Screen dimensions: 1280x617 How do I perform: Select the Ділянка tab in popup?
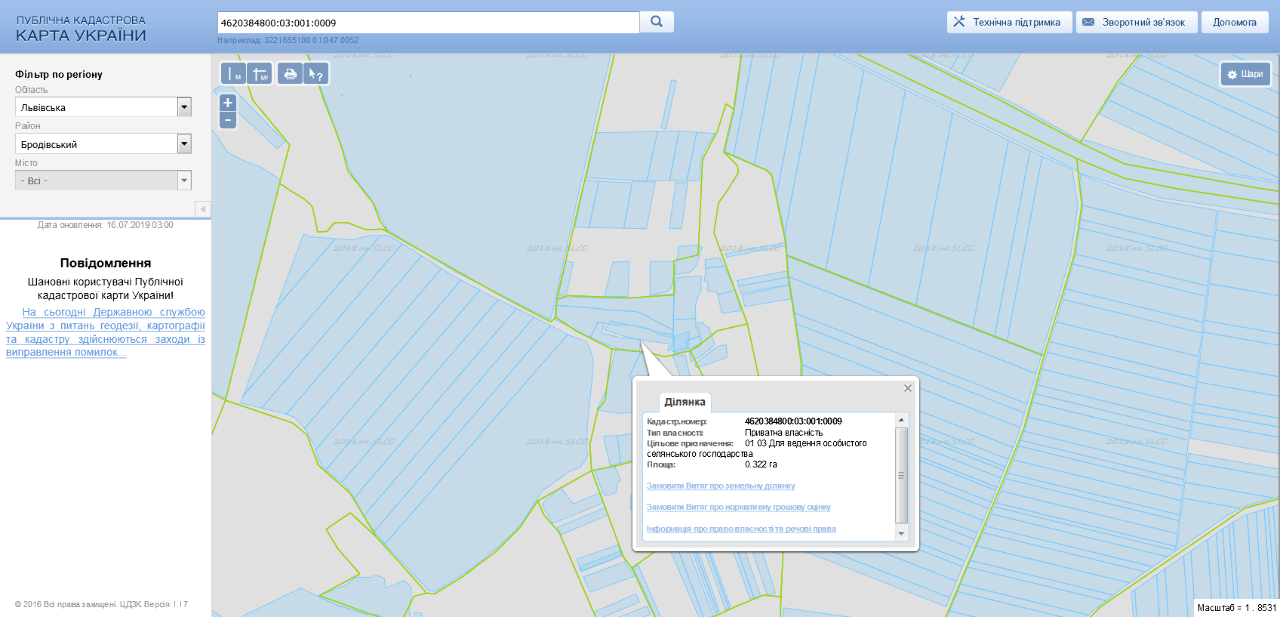tap(685, 402)
